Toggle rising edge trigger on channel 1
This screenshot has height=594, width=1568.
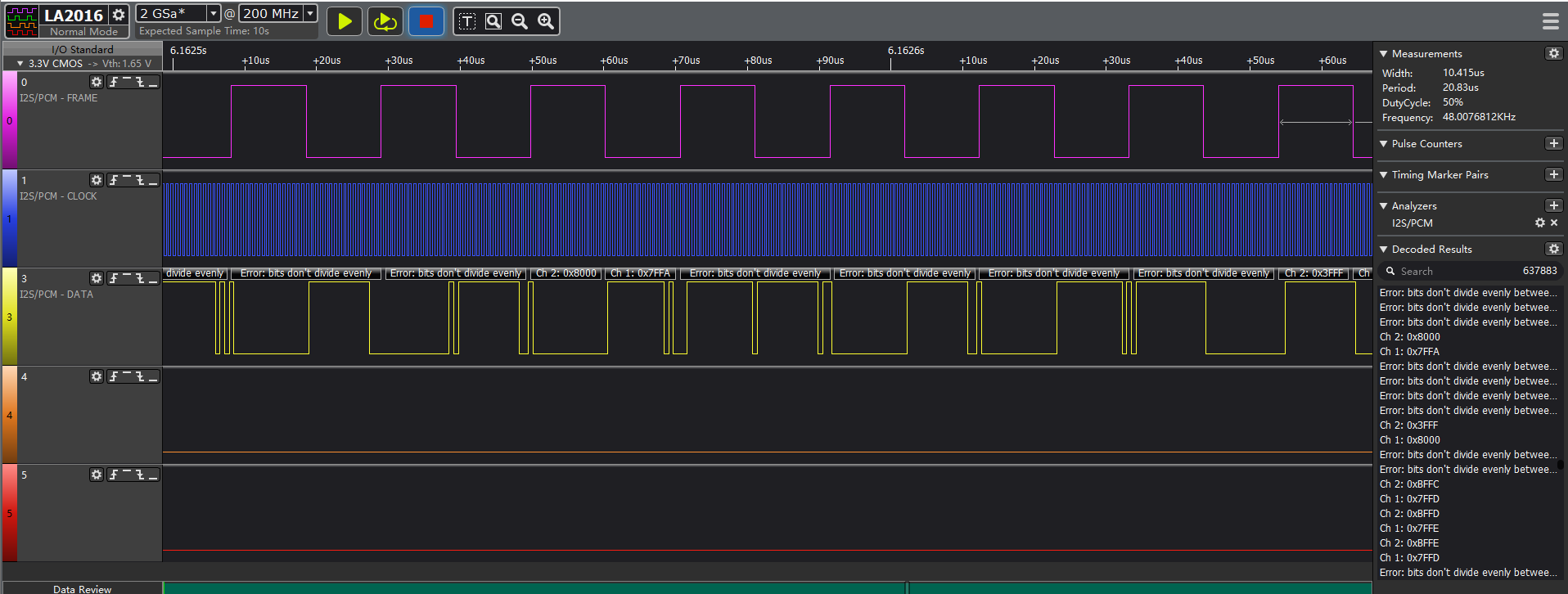click(x=114, y=180)
